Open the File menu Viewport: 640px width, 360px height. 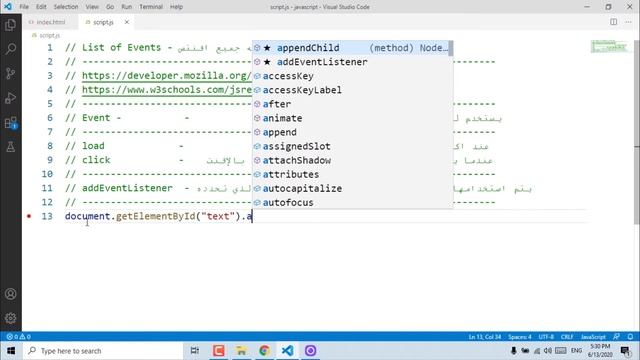click(24, 7)
